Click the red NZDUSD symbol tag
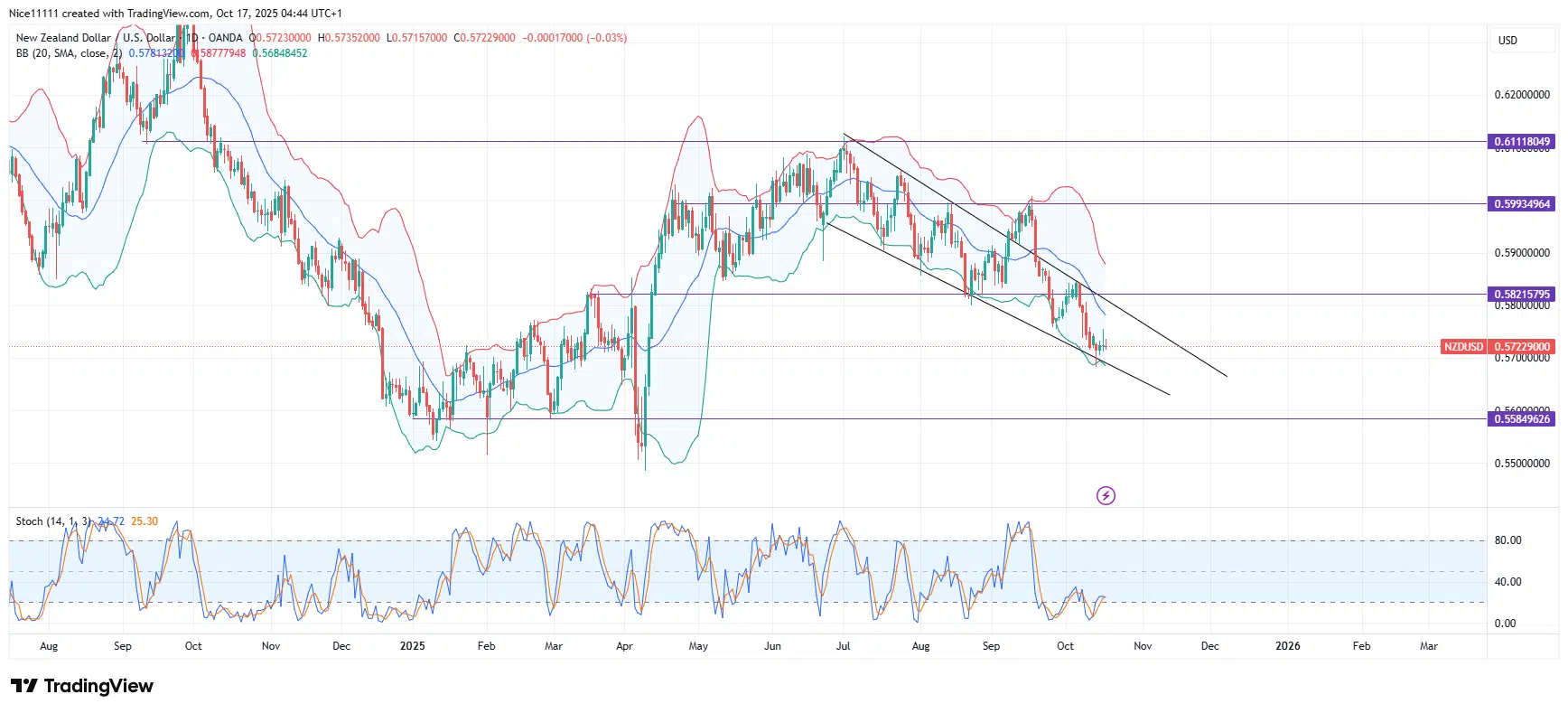The height and width of the screenshot is (713, 1568). [1462, 347]
